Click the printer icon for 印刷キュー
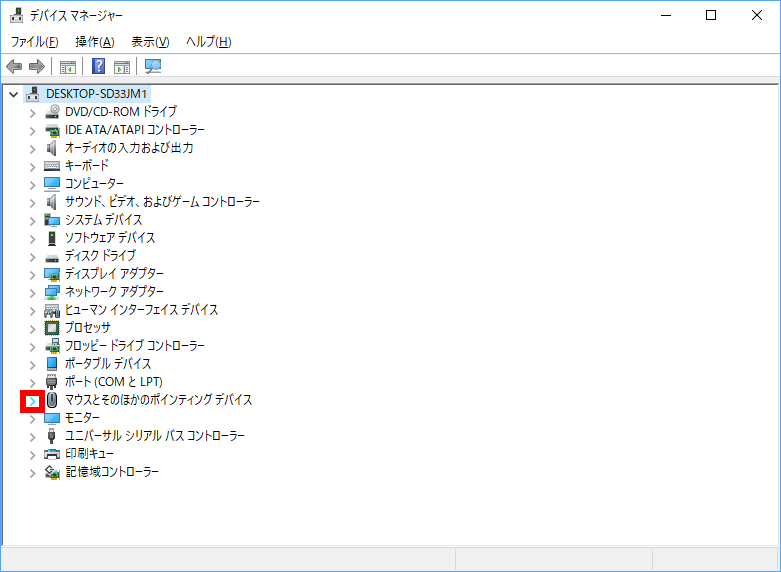This screenshot has height=572, width=781. (52, 454)
